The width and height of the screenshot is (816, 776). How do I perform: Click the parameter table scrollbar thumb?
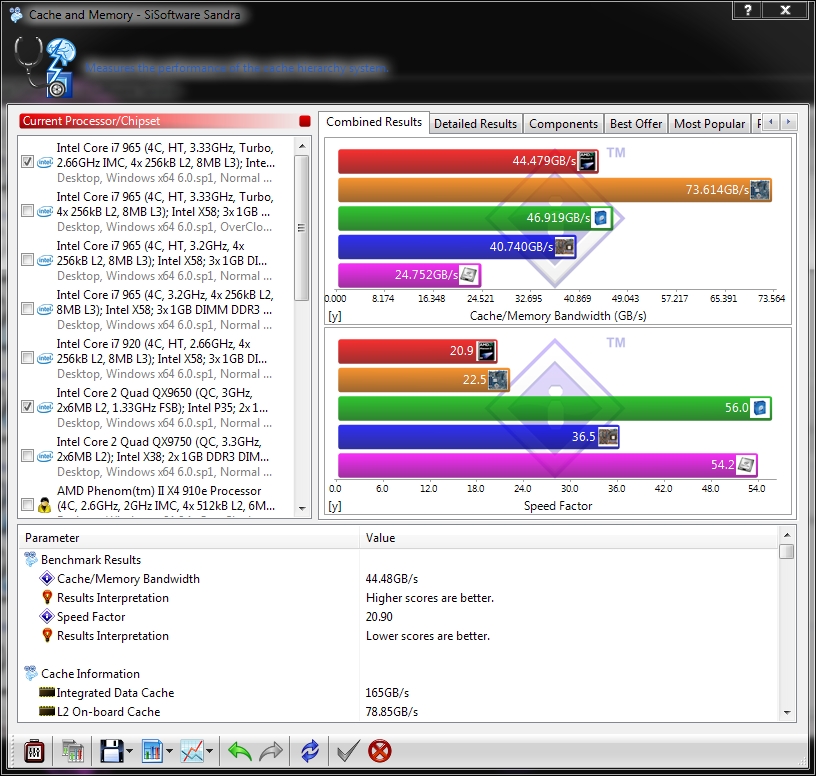point(787,551)
